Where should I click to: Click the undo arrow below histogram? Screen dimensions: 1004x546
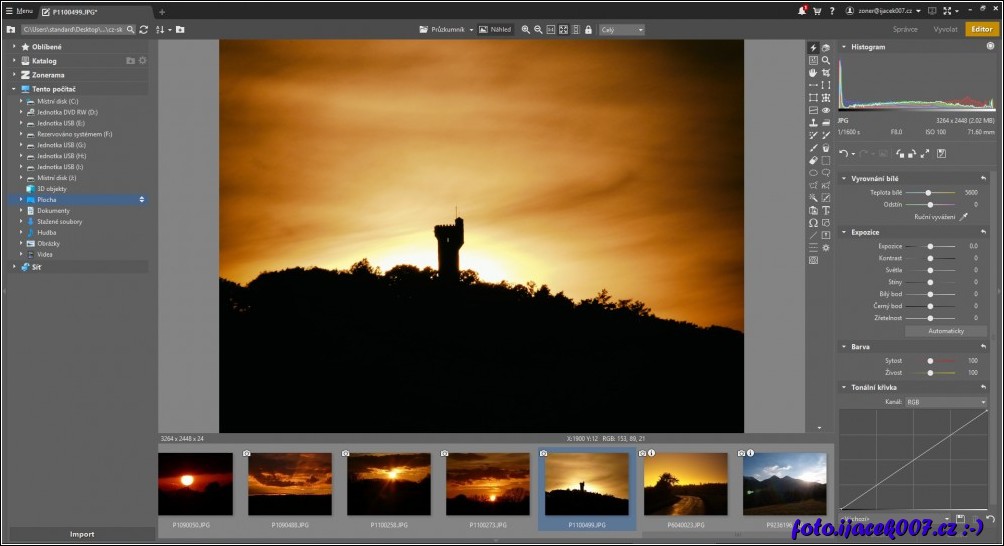click(x=843, y=153)
